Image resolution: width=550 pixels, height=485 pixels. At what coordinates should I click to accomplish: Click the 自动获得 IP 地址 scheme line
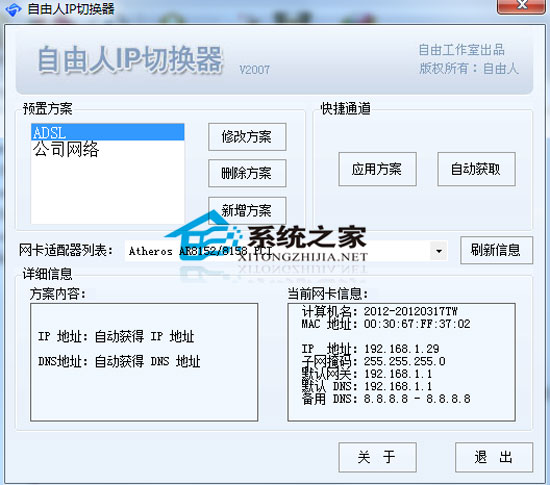(116, 336)
